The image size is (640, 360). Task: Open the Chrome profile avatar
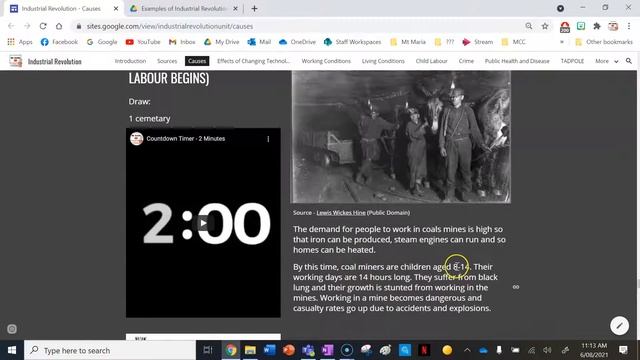[613, 26]
